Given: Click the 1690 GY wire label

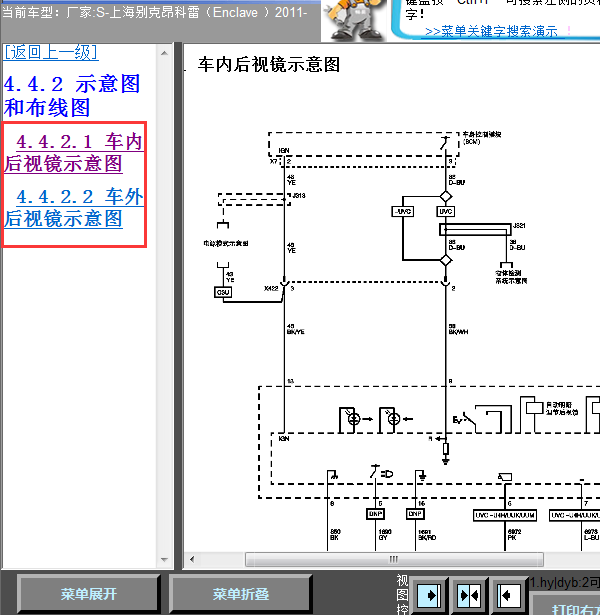Looking at the screenshot, I should 385,534.
